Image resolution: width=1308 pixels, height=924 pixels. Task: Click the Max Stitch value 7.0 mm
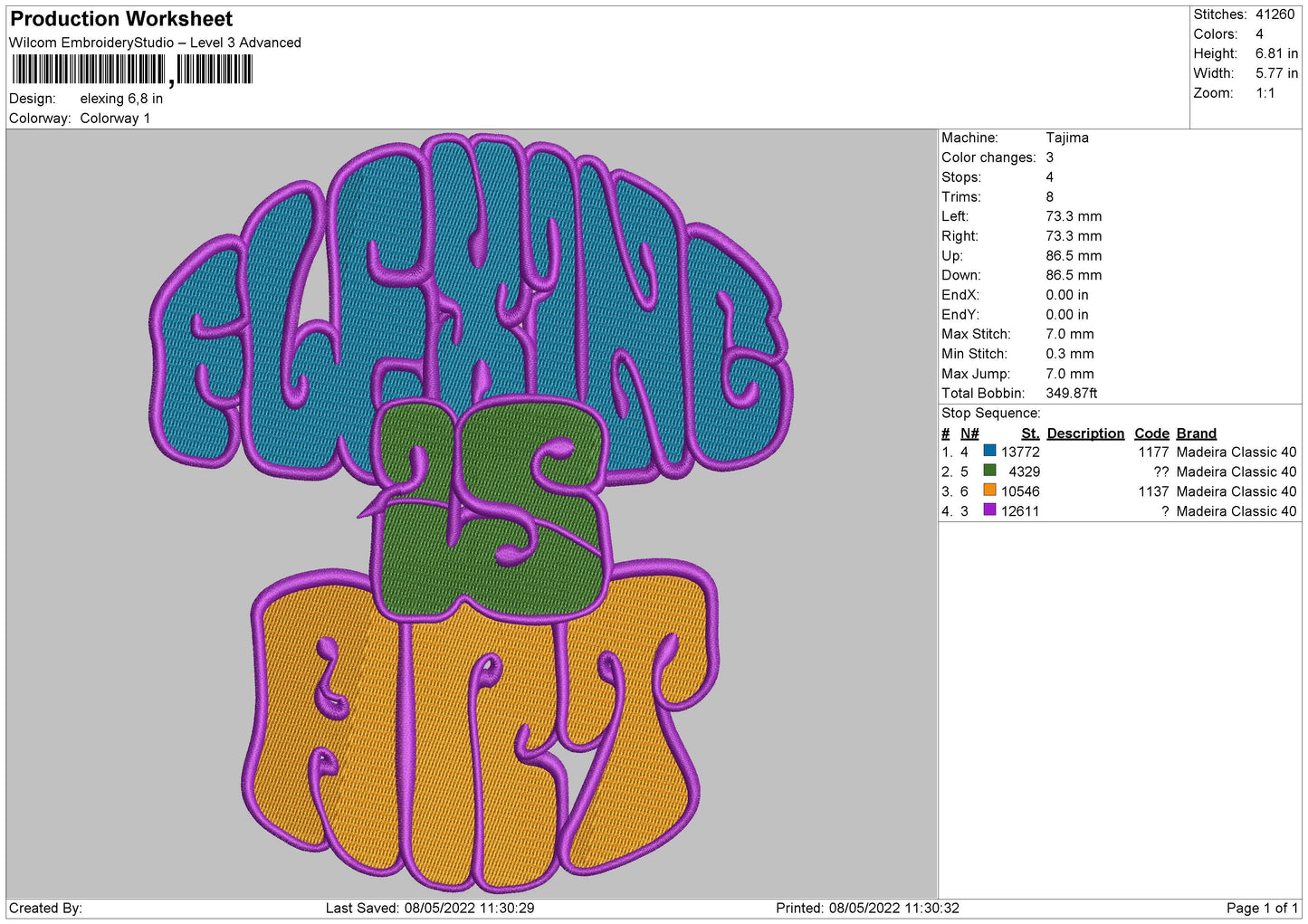click(1070, 335)
